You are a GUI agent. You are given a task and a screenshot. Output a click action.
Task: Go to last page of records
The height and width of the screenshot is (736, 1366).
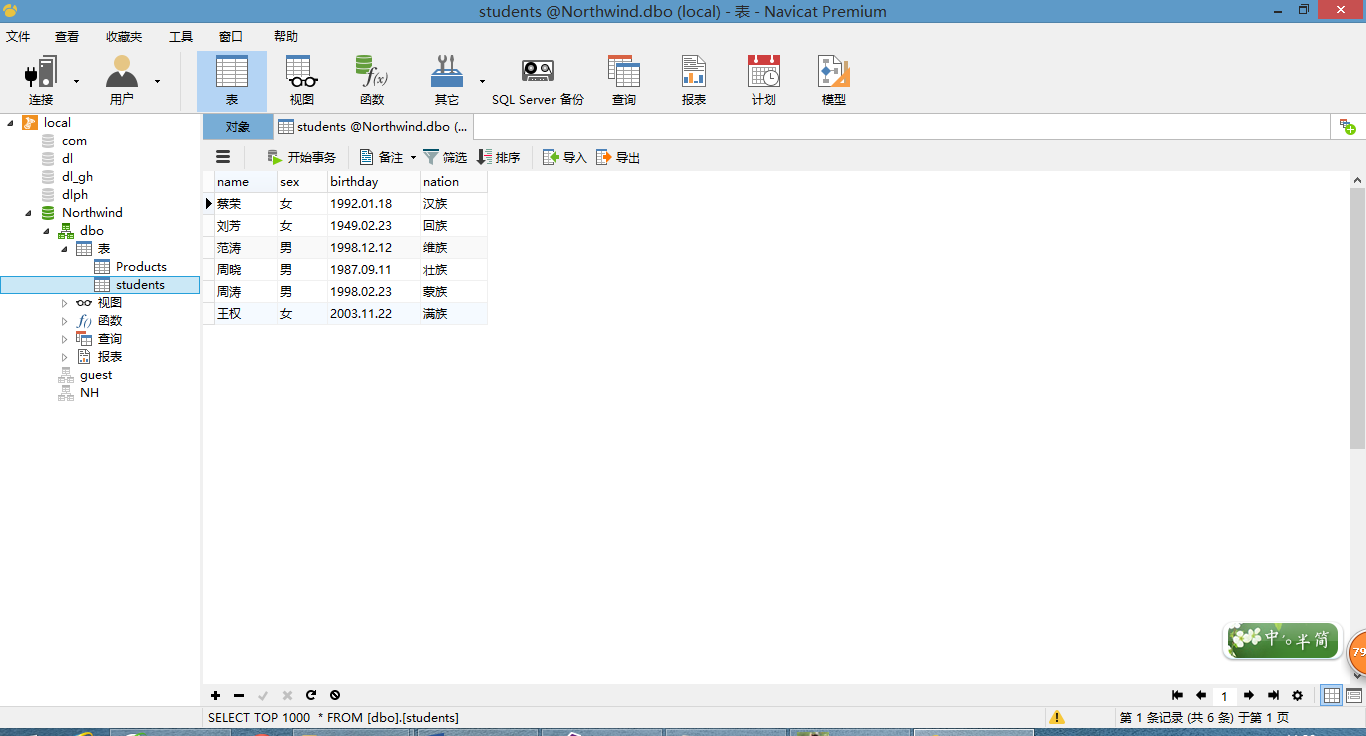pyautogui.click(x=1273, y=695)
